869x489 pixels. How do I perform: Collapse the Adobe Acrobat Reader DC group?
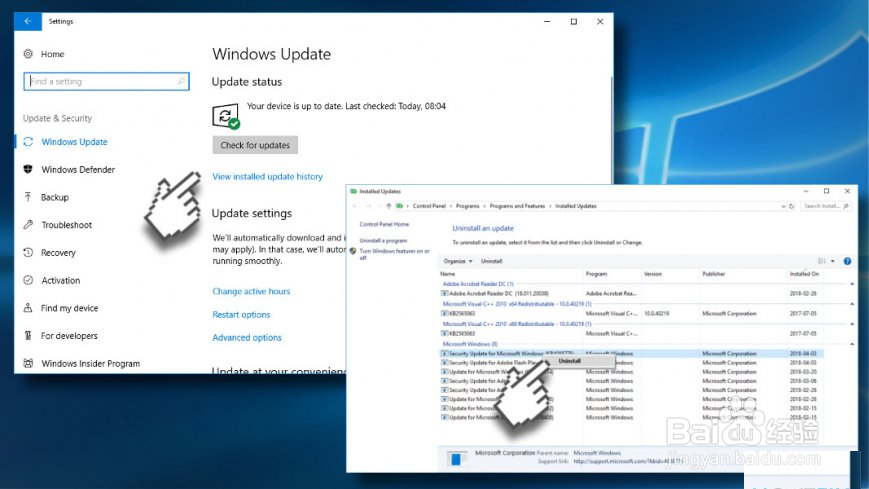(x=852, y=284)
